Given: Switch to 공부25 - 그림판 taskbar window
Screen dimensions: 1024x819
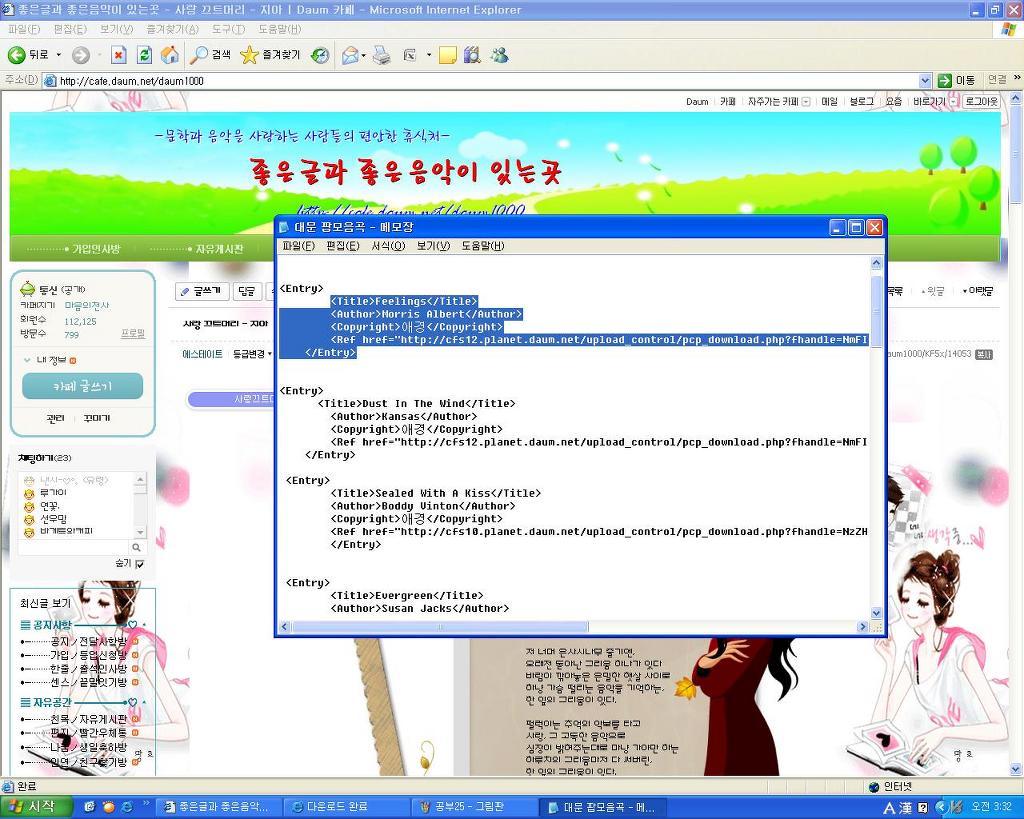Looking at the screenshot, I should tap(472, 807).
